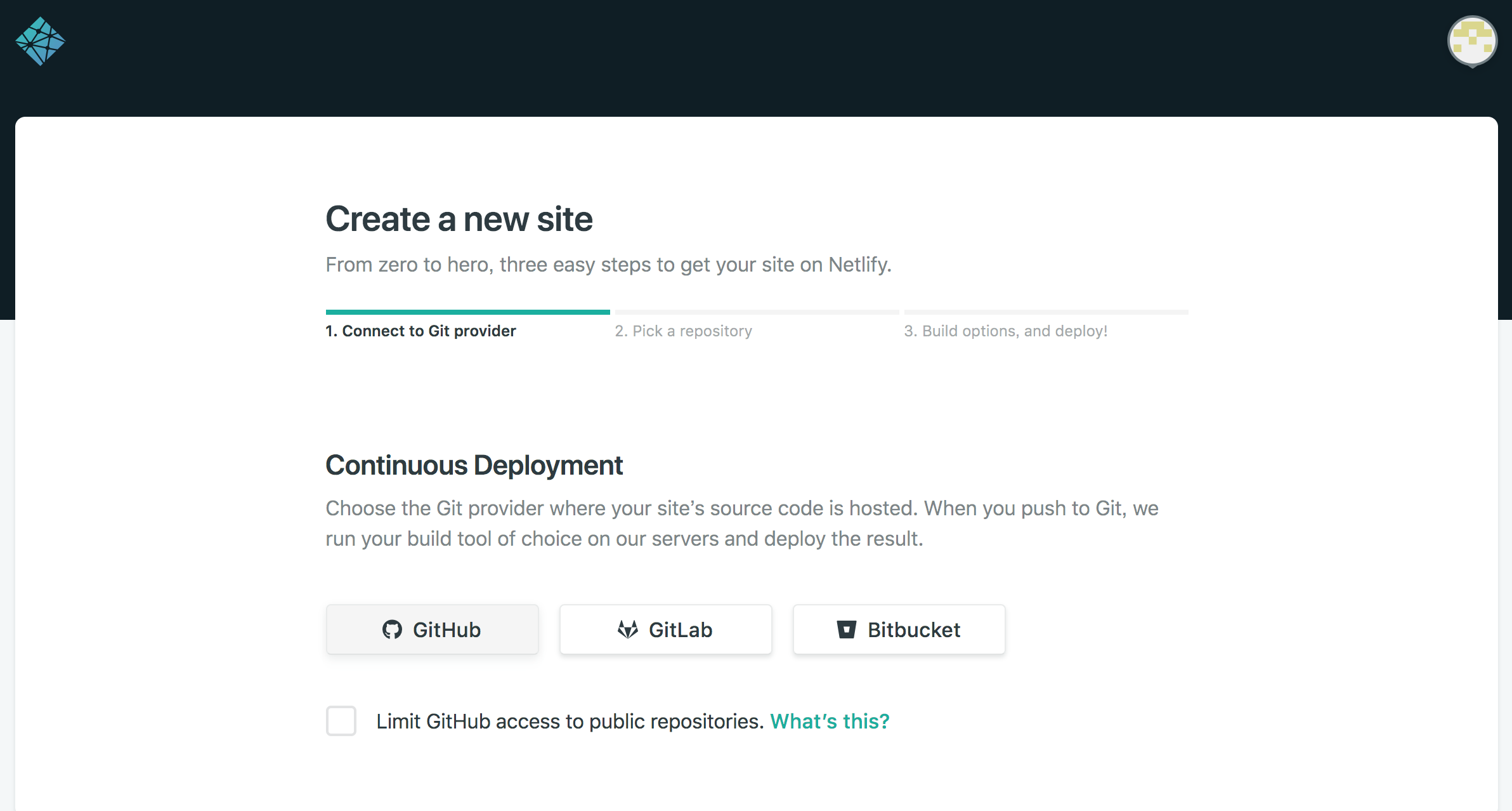
Task: Click the green step 1 progress bar
Action: tap(467, 312)
